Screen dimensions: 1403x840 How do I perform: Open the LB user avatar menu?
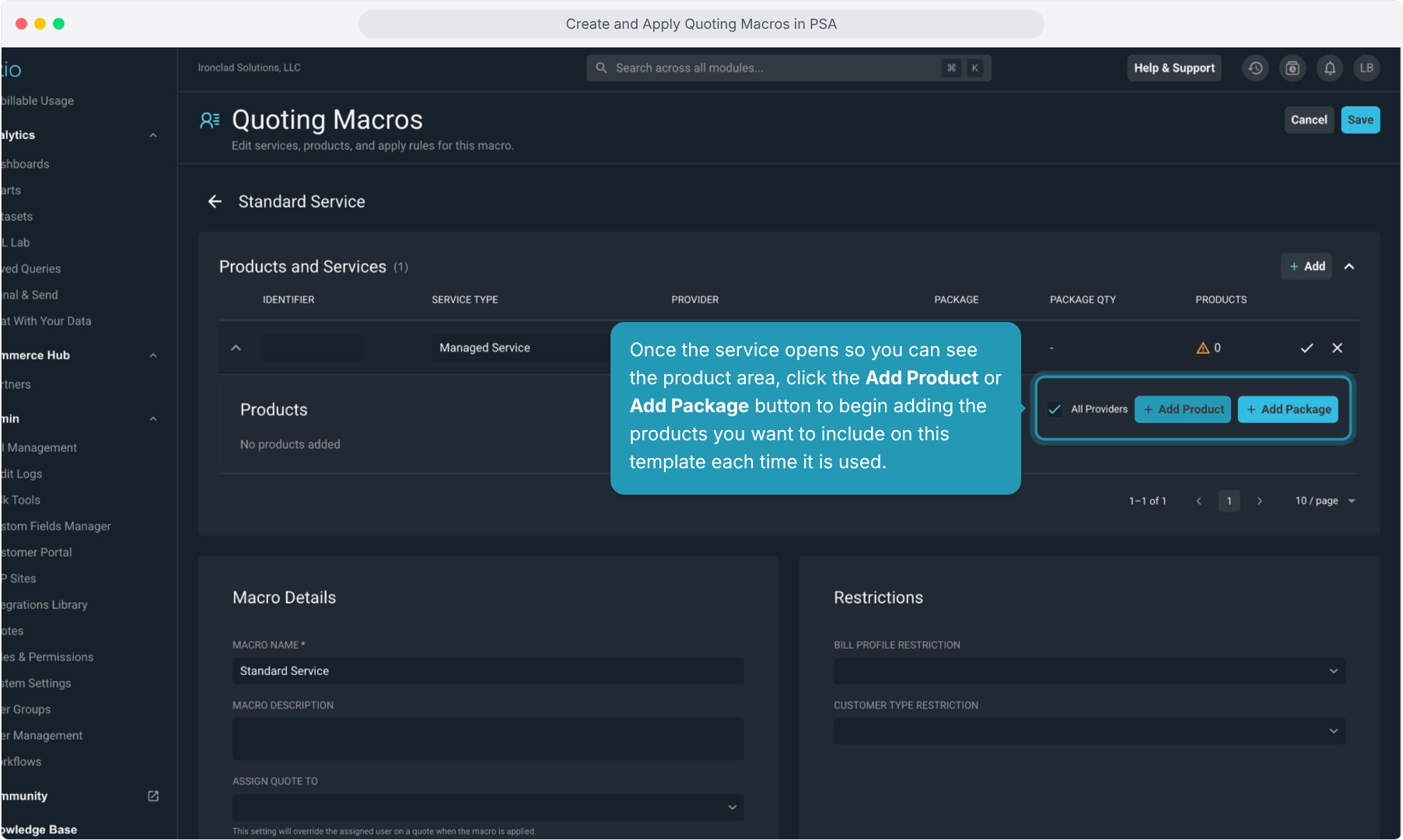point(1366,68)
